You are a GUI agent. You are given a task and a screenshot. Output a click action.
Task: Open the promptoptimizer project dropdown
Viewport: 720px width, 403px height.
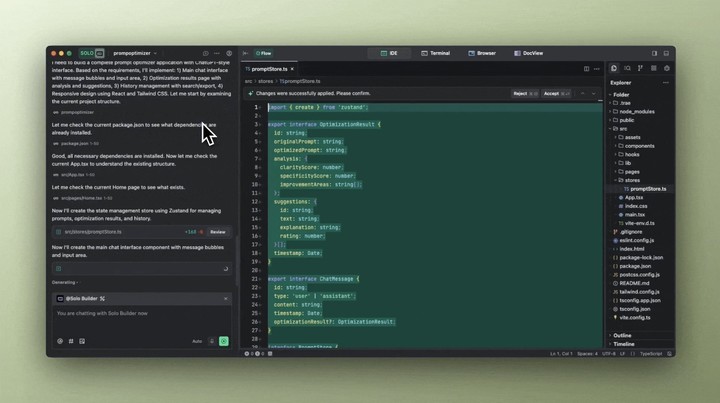(x=133, y=53)
